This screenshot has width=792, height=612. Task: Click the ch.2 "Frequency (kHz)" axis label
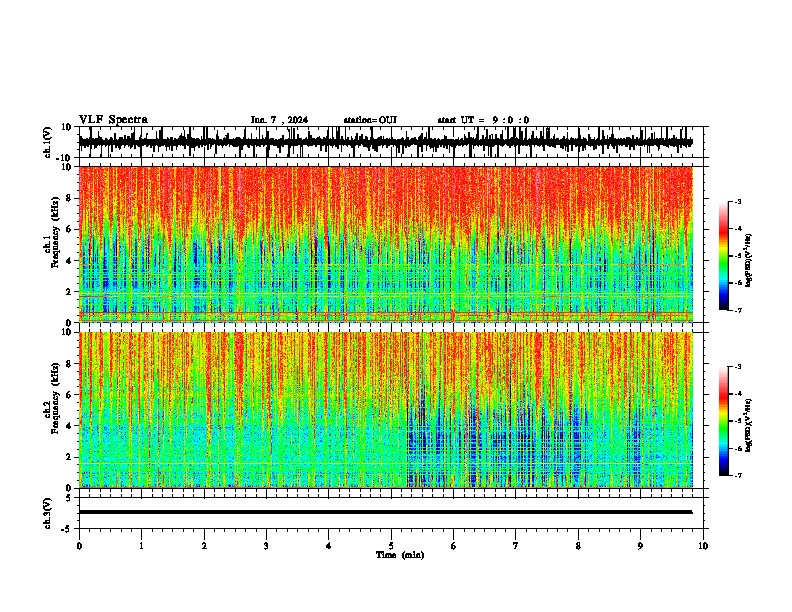[x=56, y=398]
